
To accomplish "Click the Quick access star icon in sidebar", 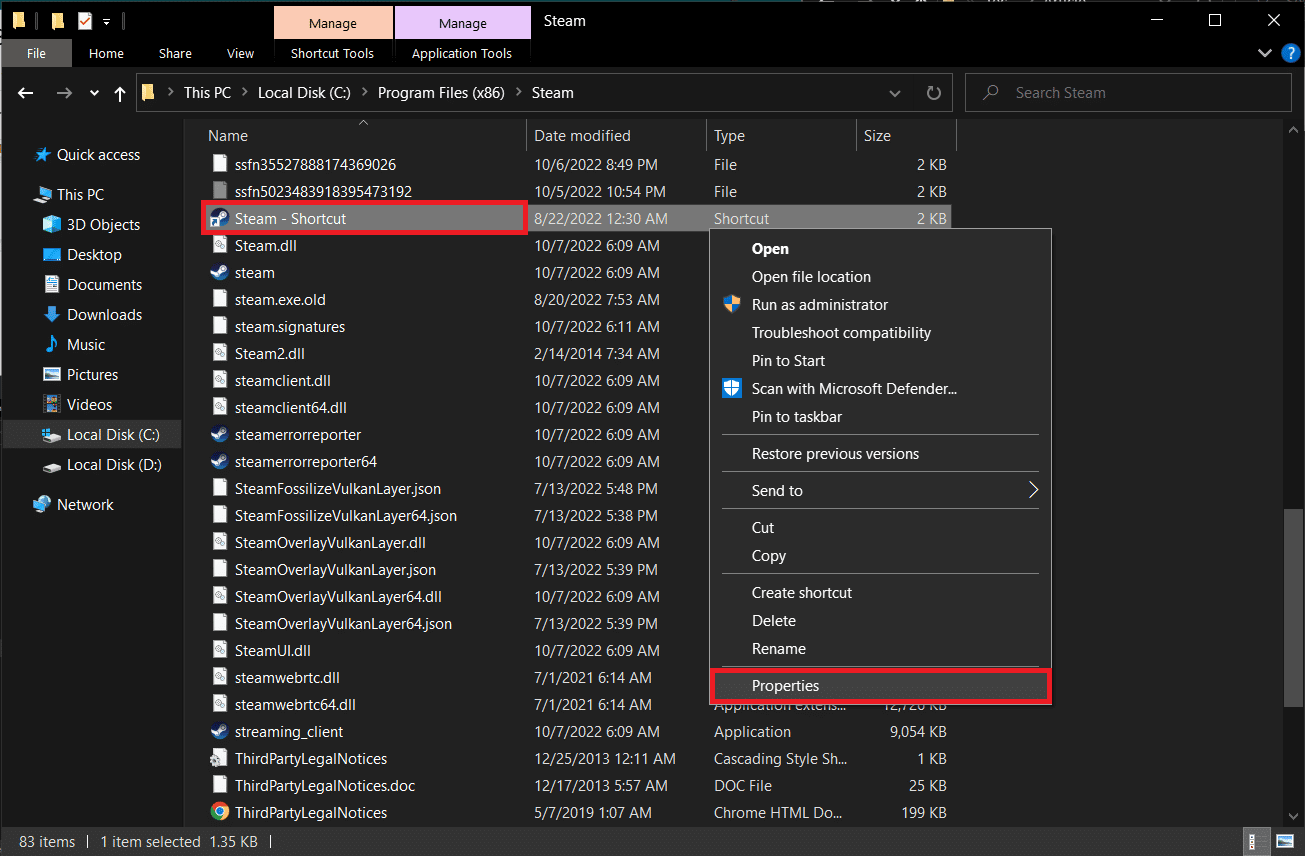I will (x=42, y=154).
